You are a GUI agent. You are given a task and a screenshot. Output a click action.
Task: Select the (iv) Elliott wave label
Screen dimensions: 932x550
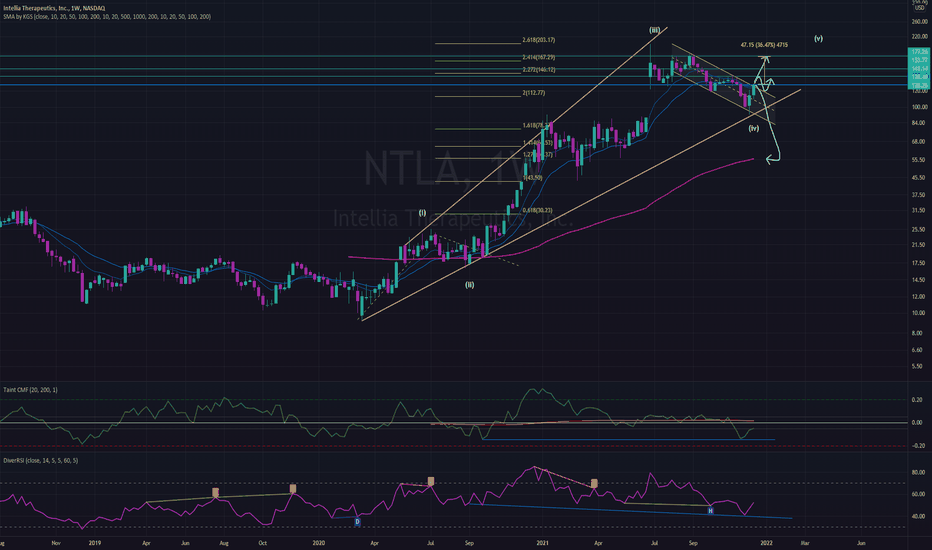pos(754,128)
